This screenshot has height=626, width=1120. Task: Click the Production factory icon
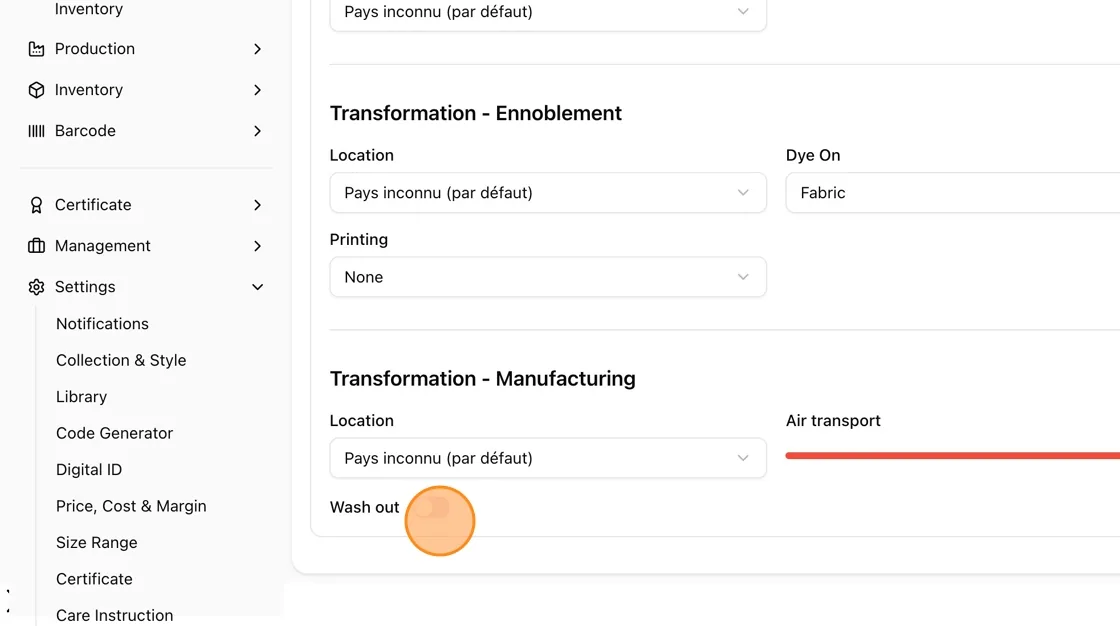36,49
